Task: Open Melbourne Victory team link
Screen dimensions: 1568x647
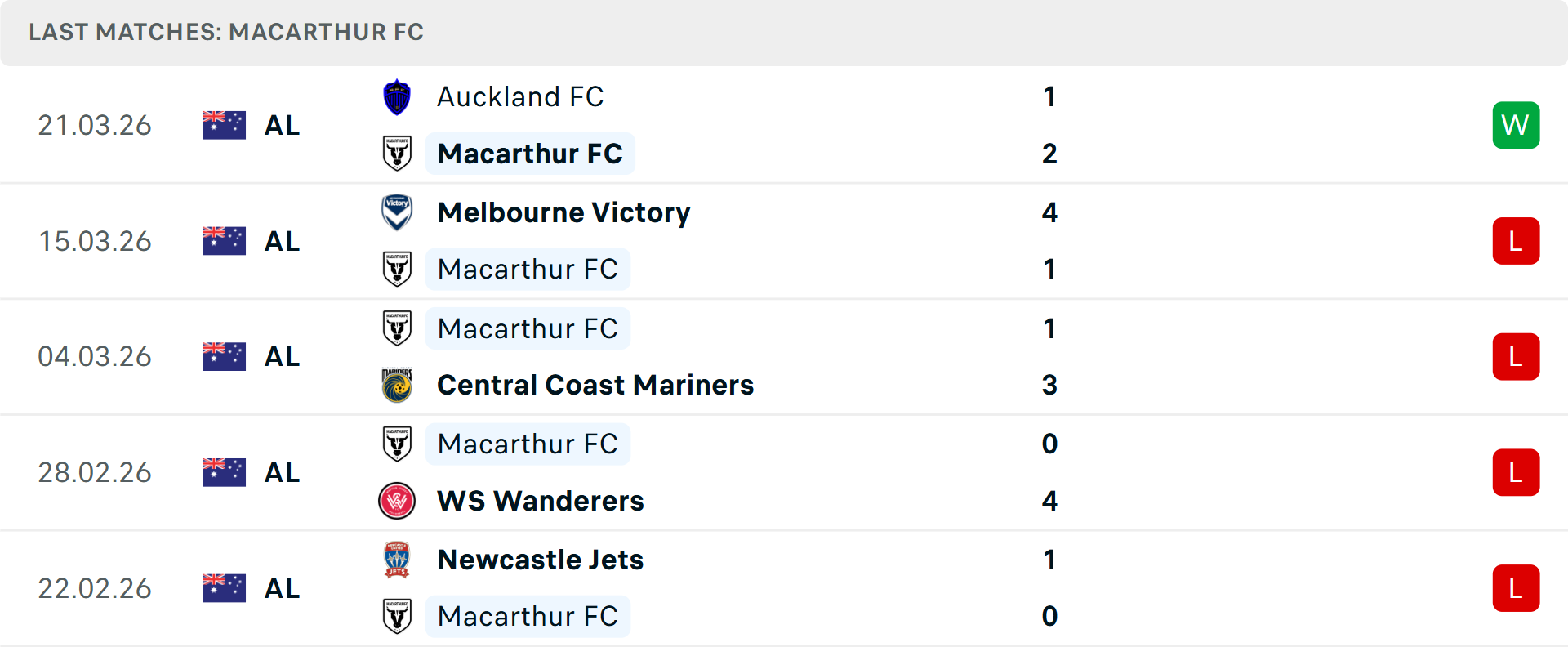Action: (x=563, y=212)
